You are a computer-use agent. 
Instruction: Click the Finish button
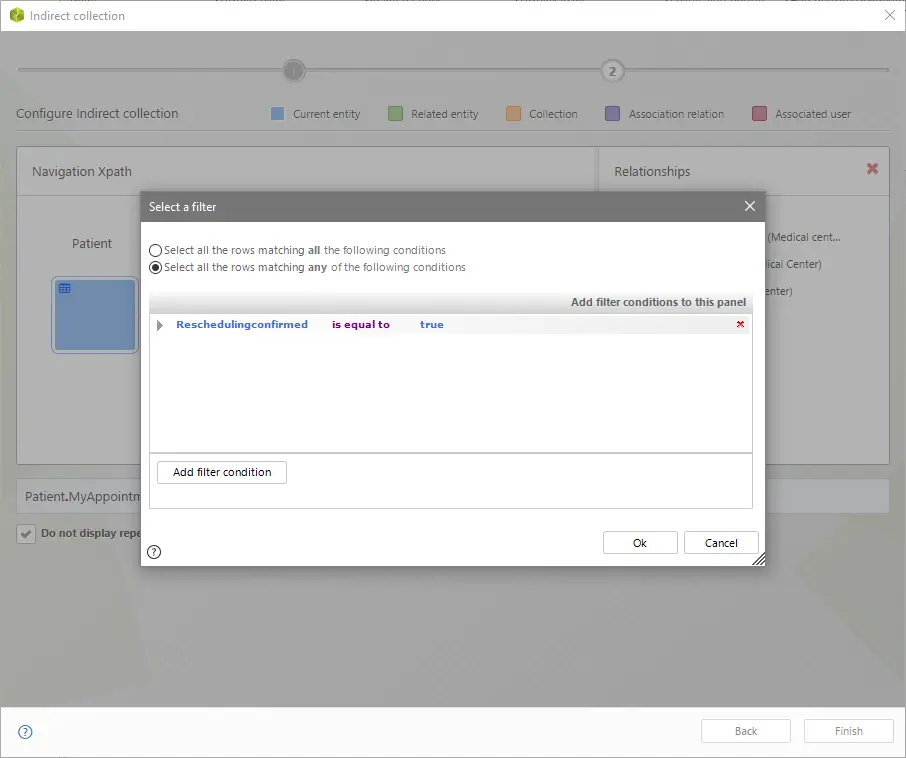click(849, 731)
